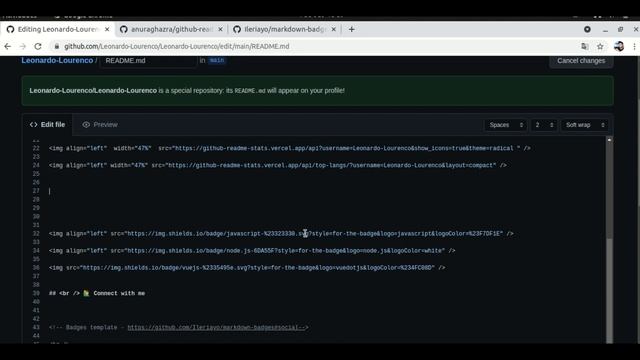Click the 'Connect with me' heading line

pos(97,293)
